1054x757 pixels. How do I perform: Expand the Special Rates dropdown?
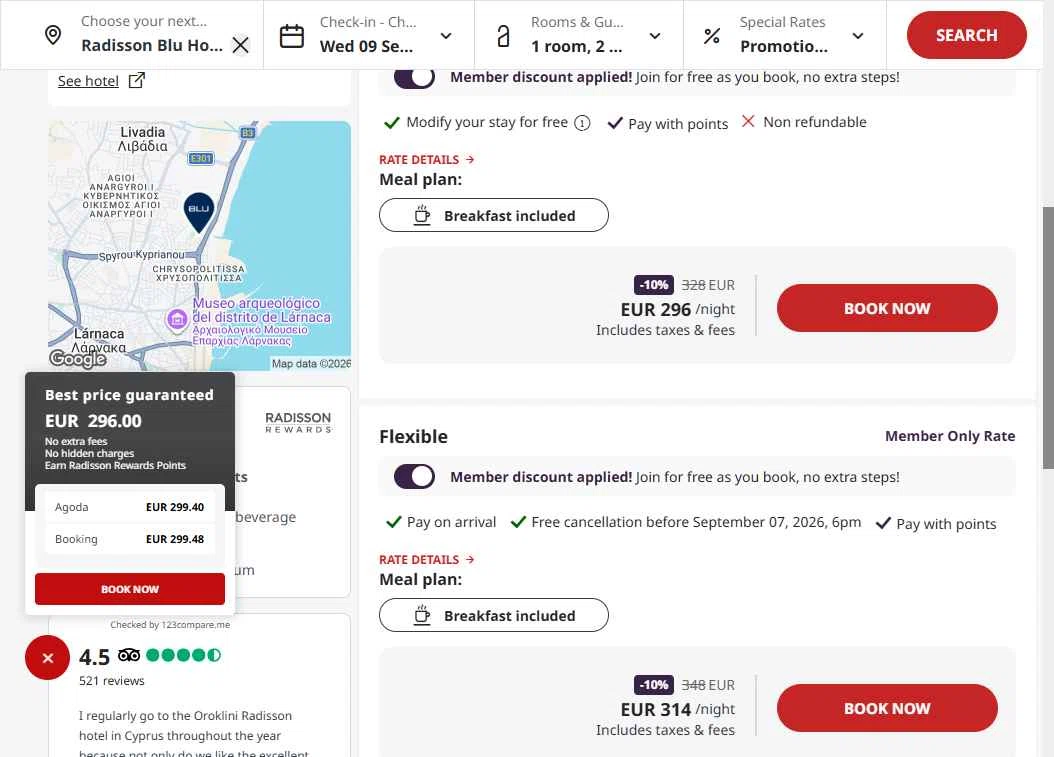click(x=858, y=36)
